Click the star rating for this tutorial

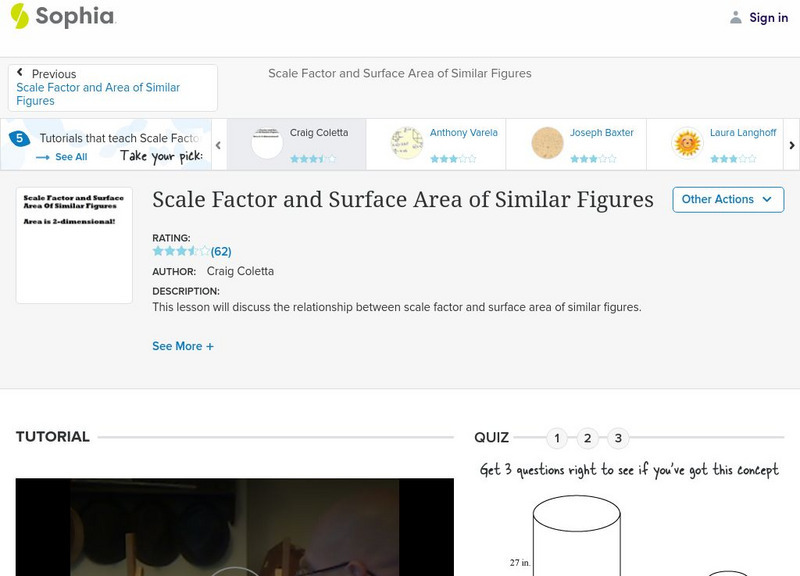pyautogui.click(x=181, y=251)
